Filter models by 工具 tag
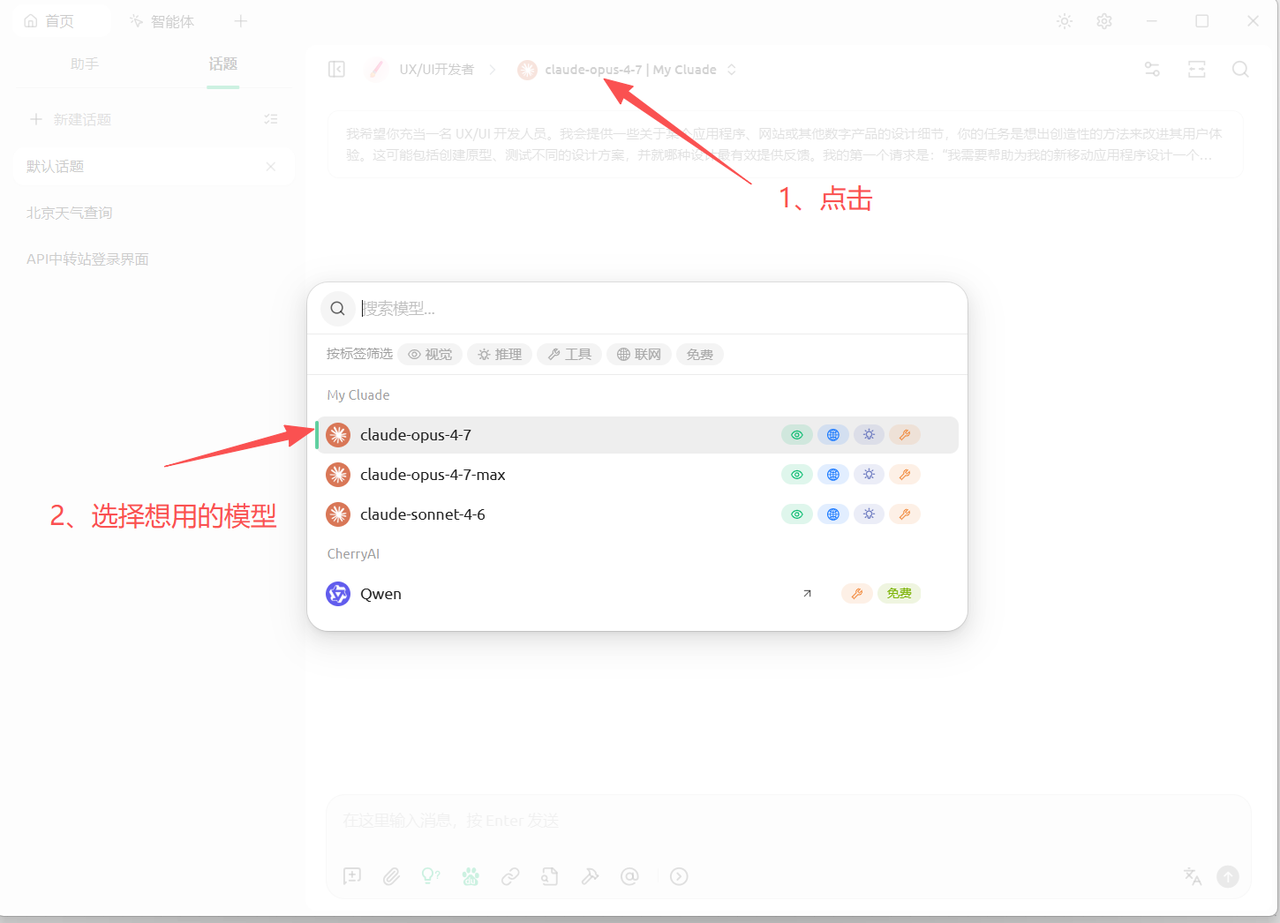 pyautogui.click(x=570, y=354)
